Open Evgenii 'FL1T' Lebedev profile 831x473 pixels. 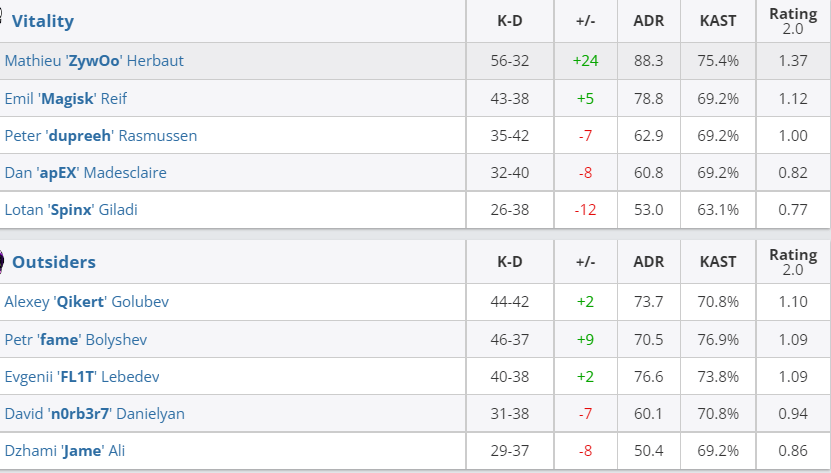click(x=82, y=376)
